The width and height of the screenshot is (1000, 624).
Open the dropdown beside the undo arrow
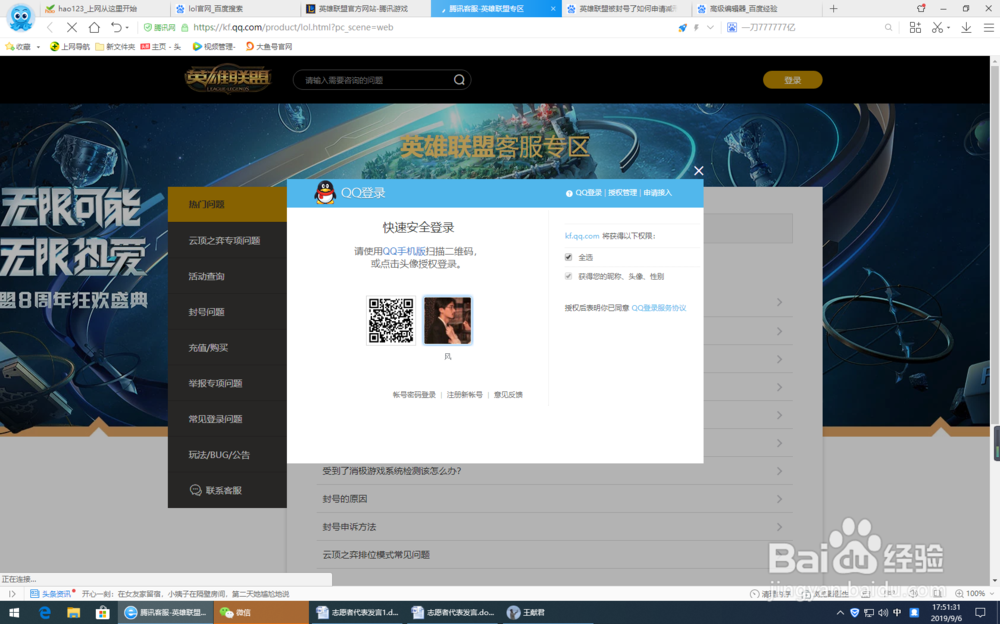(x=127, y=27)
